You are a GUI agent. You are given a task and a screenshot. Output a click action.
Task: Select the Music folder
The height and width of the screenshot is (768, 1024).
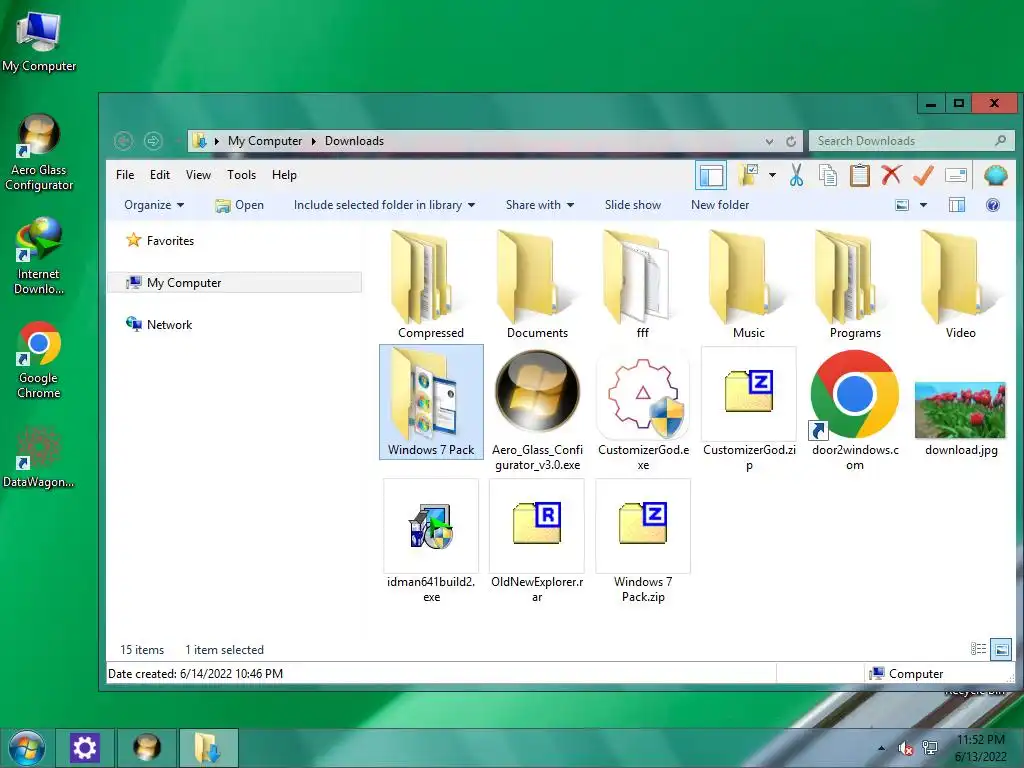748,285
